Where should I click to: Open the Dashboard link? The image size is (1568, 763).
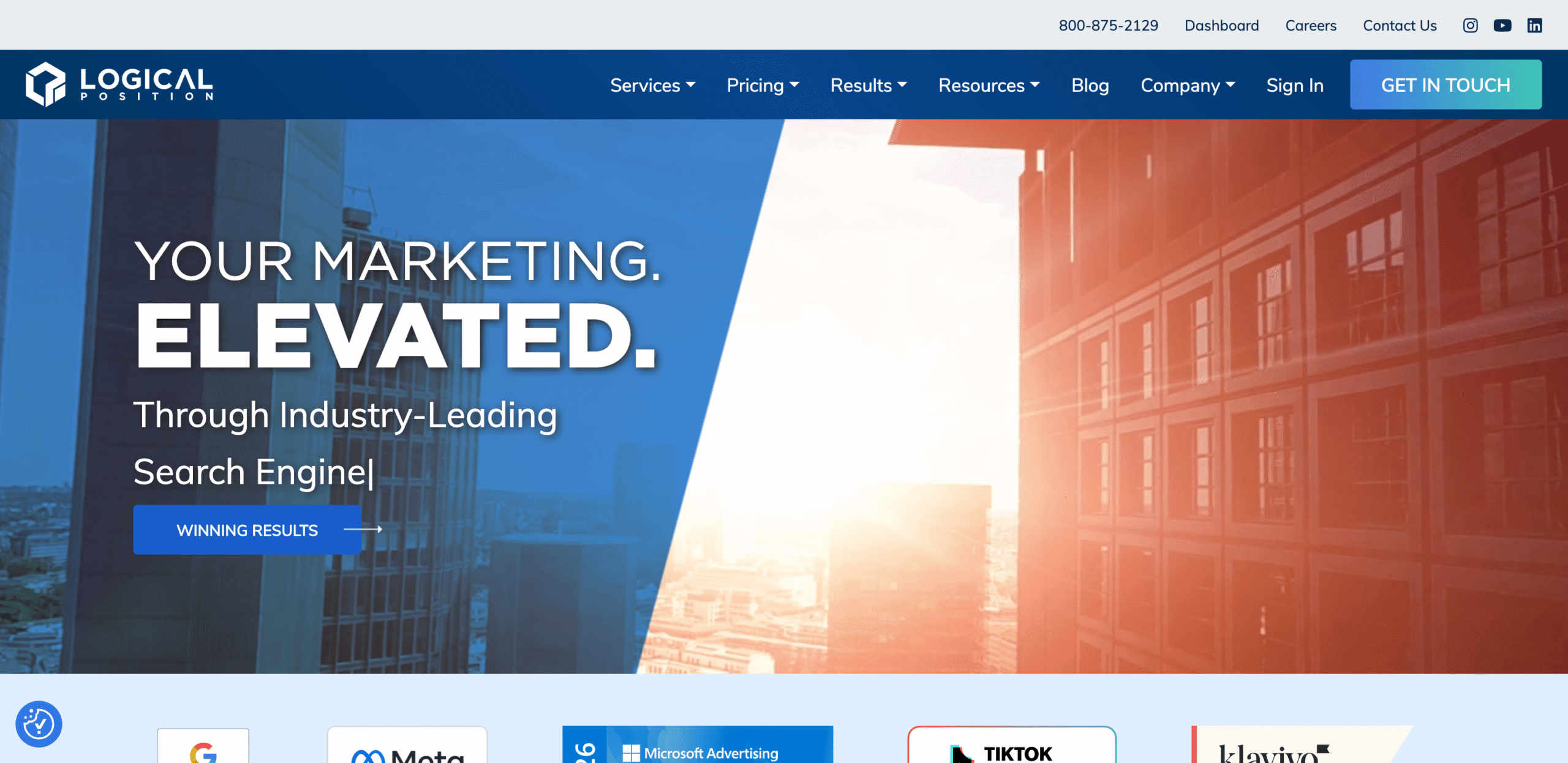(1221, 25)
